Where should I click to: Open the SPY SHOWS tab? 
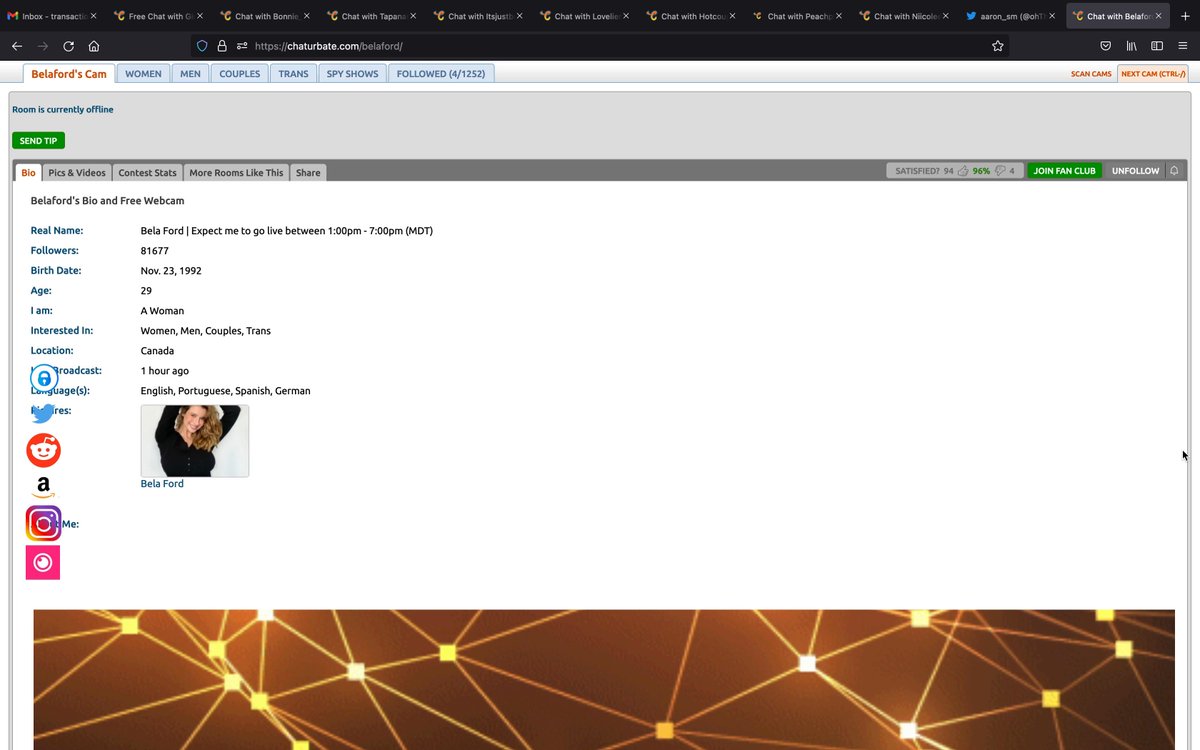click(352, 74)
